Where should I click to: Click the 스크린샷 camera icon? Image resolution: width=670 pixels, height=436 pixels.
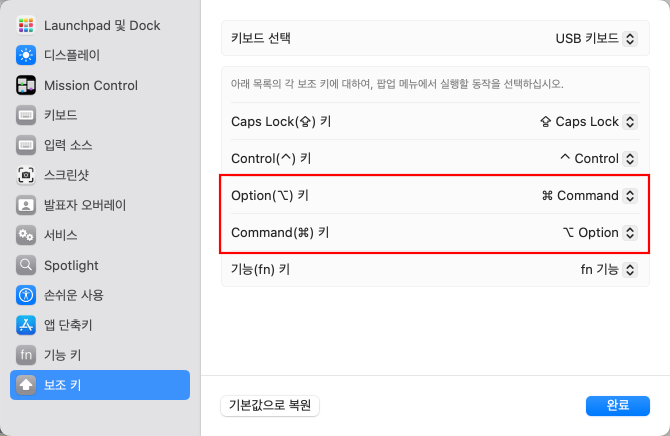coord(26,175)
